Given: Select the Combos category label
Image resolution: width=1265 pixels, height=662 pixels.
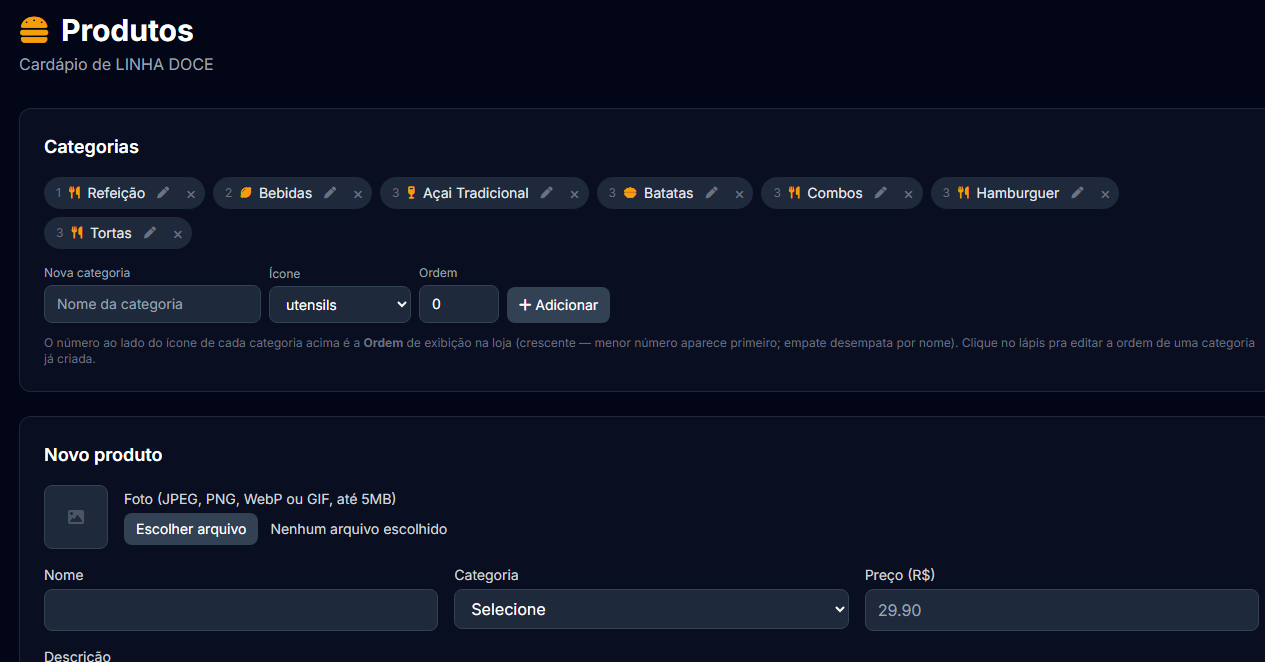Looking at the screenshot, I should [x=835, y=193].
